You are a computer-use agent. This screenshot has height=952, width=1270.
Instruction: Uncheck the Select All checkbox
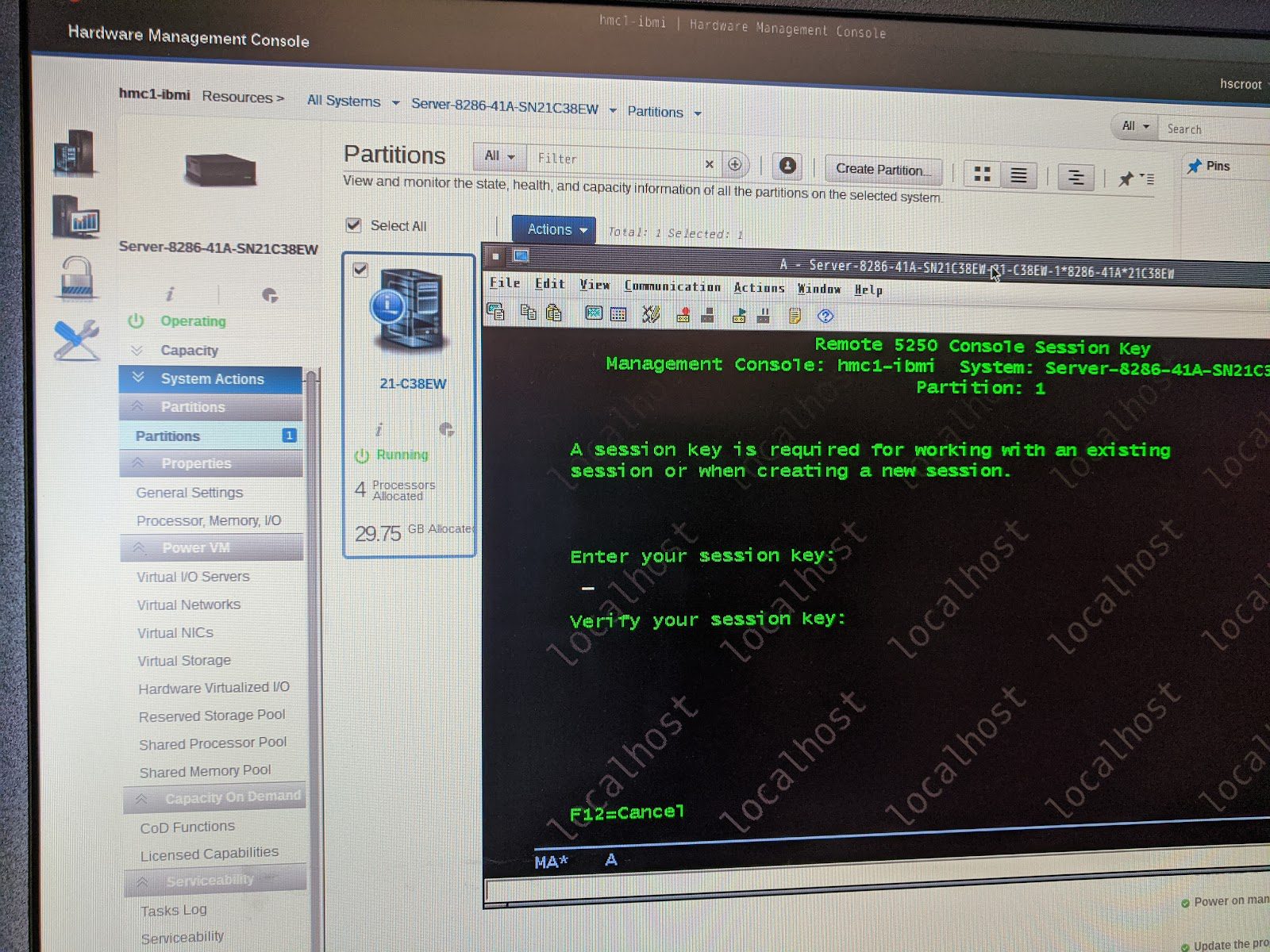[x=352, y=225]
